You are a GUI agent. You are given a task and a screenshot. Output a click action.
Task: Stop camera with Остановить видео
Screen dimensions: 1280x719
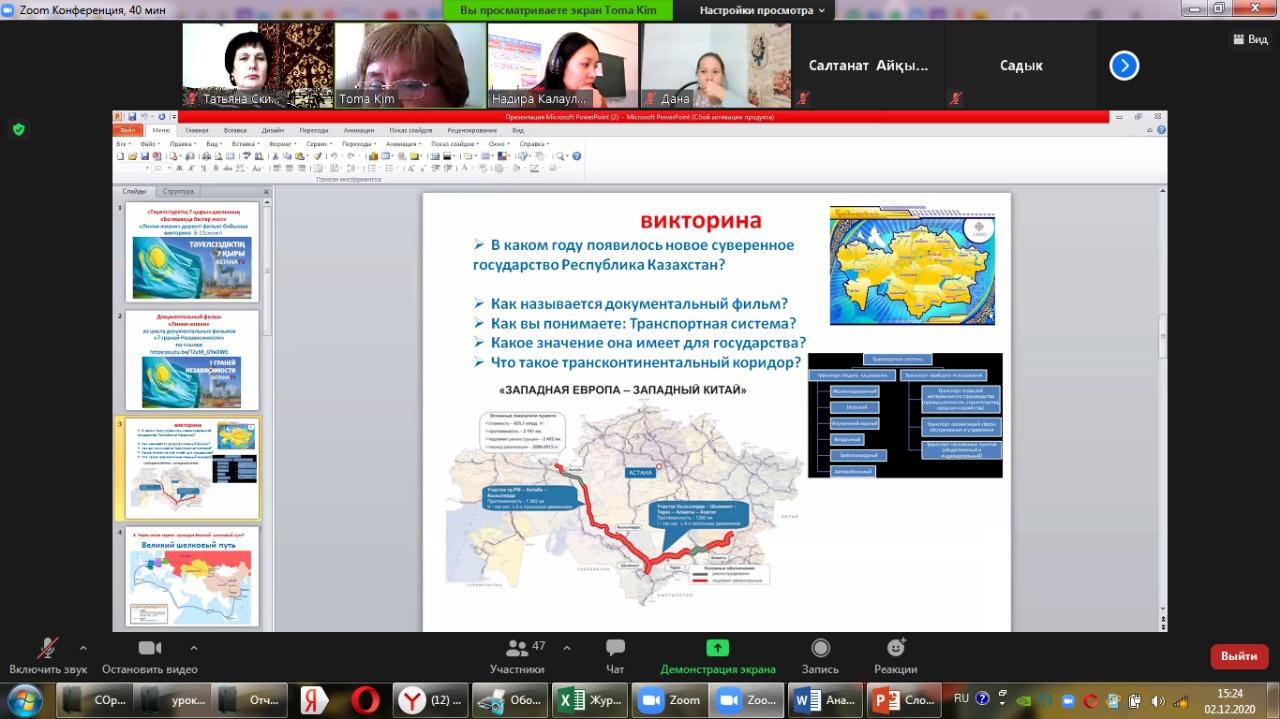click(150, 650)
